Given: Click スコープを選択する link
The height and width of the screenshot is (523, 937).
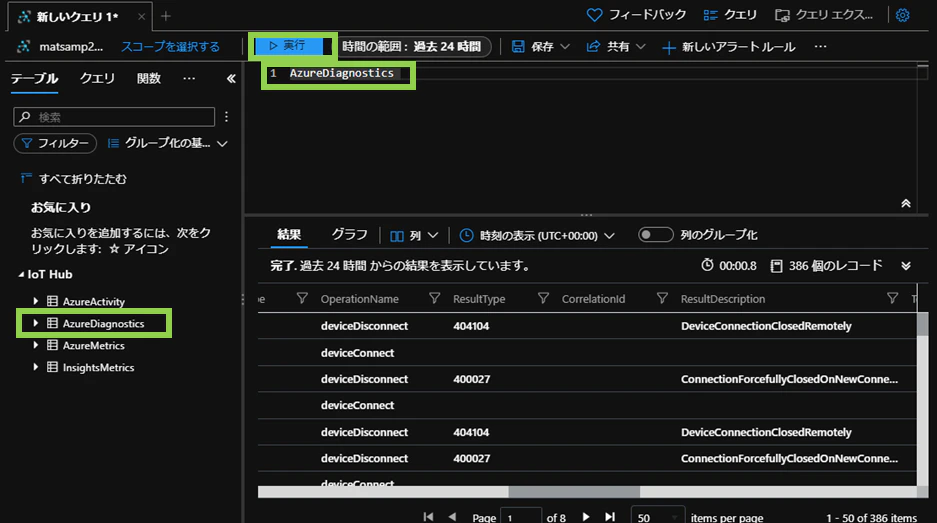Looking at the screenshot, I should pos(170,47).
